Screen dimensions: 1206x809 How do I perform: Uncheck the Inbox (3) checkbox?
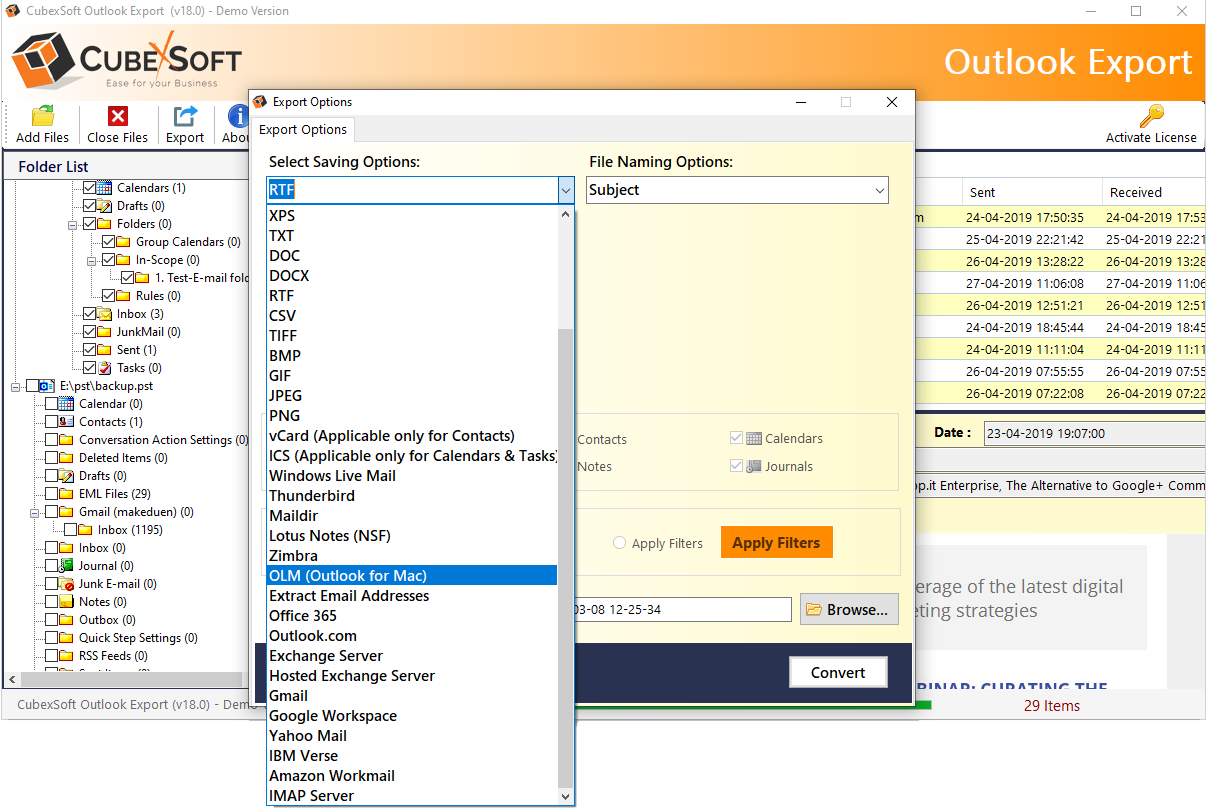(90, 314)
